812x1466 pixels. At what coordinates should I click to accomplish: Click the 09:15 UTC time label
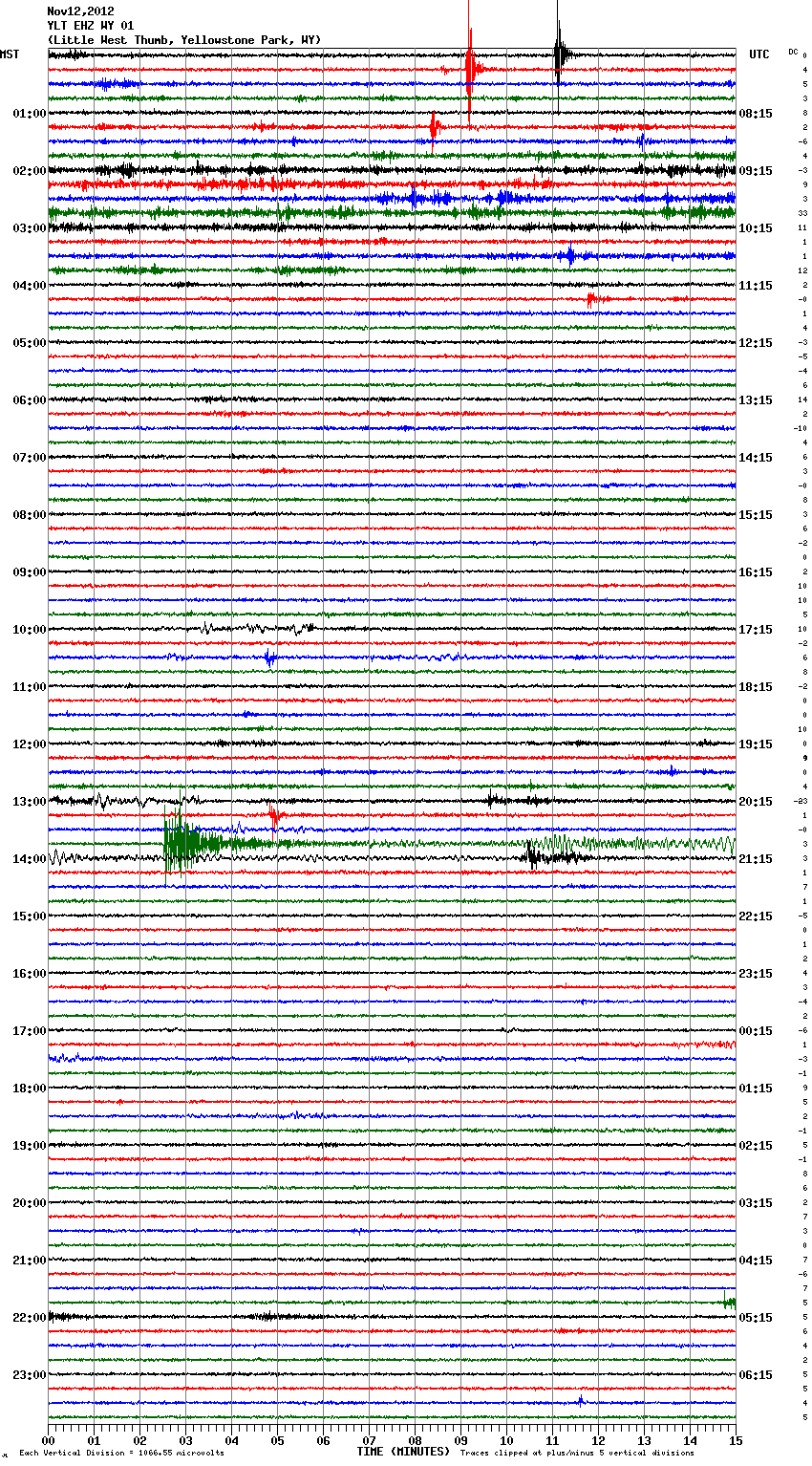tap(756, 171)
